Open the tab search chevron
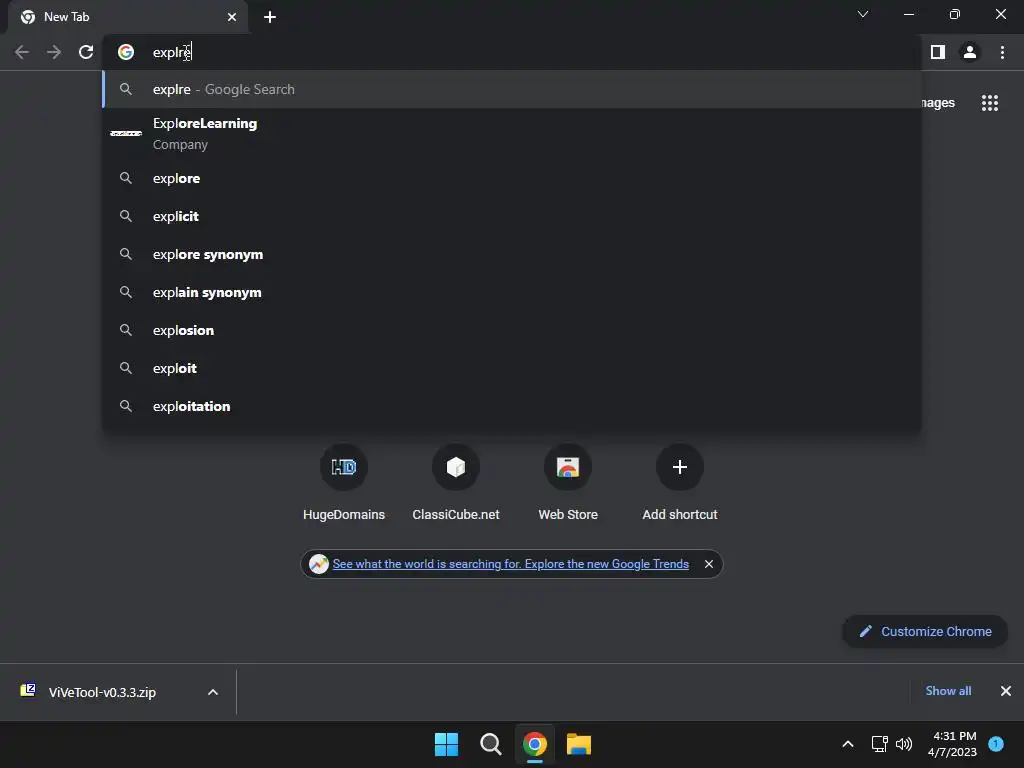Screen dimensions: 1024x768 pos(863,14)
